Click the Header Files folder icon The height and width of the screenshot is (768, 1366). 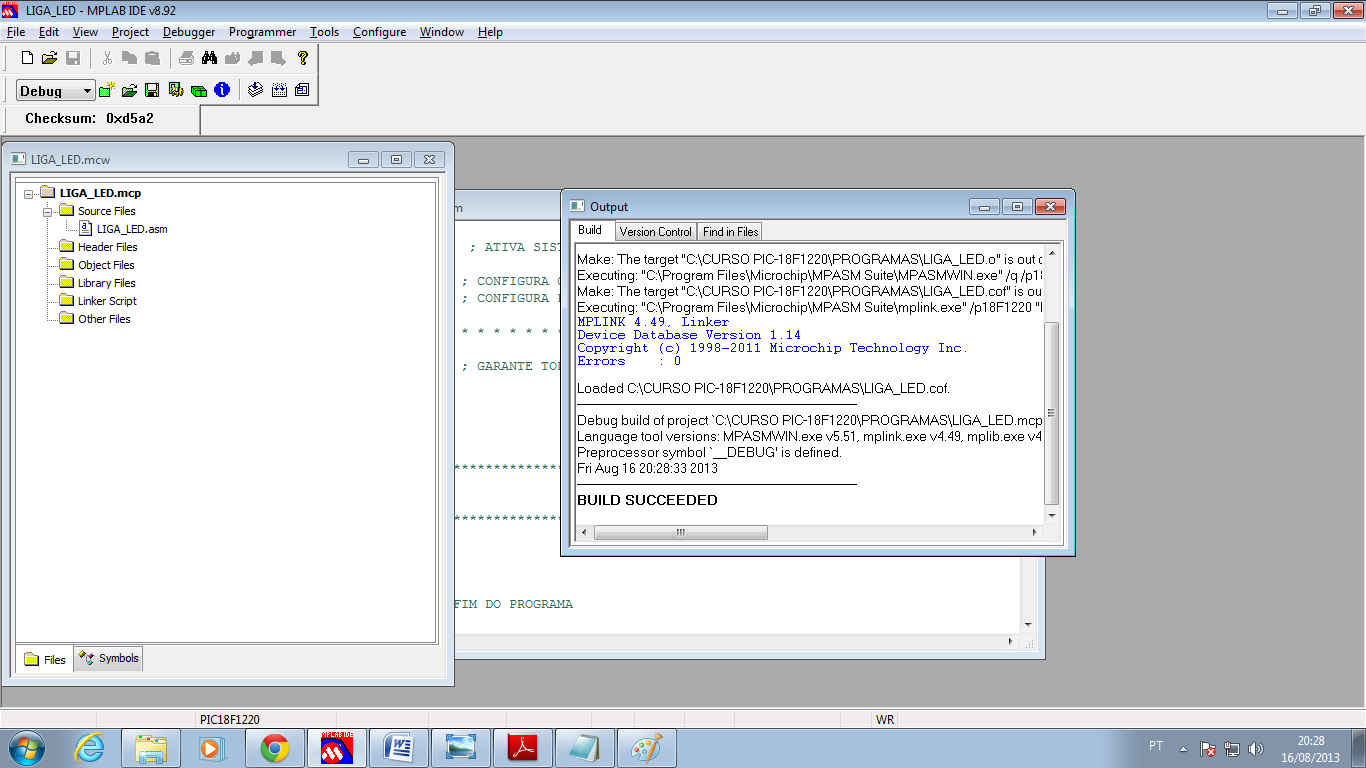click(x=67, y=246)
